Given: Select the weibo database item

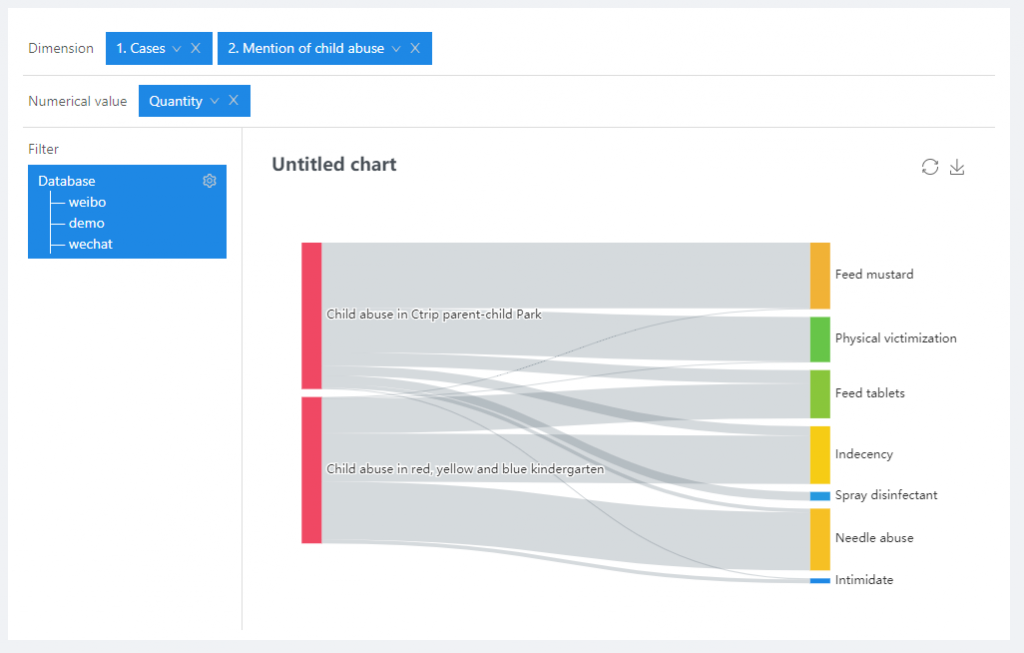Looking at the screenshot, I should [87, 202].
